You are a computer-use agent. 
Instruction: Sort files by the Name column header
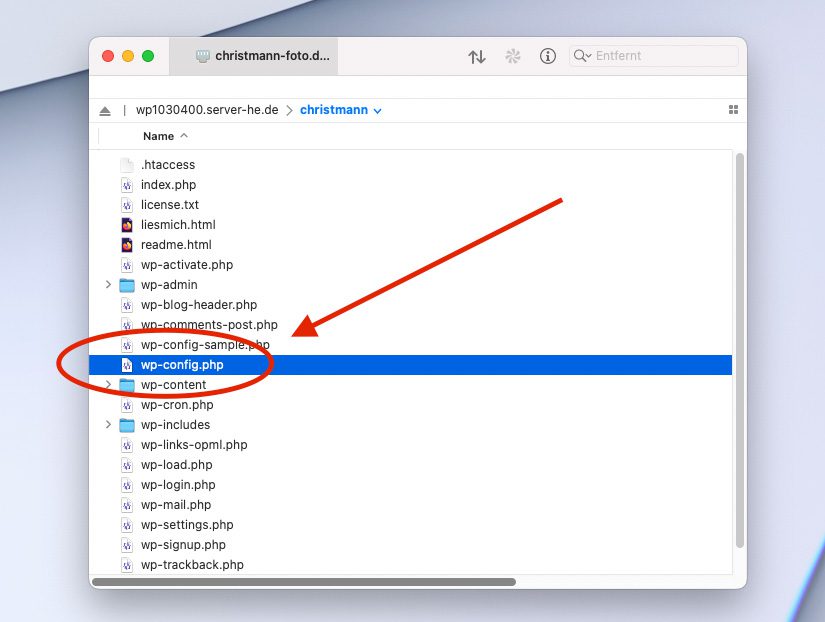pyautogui.click(x=158, y=136)
